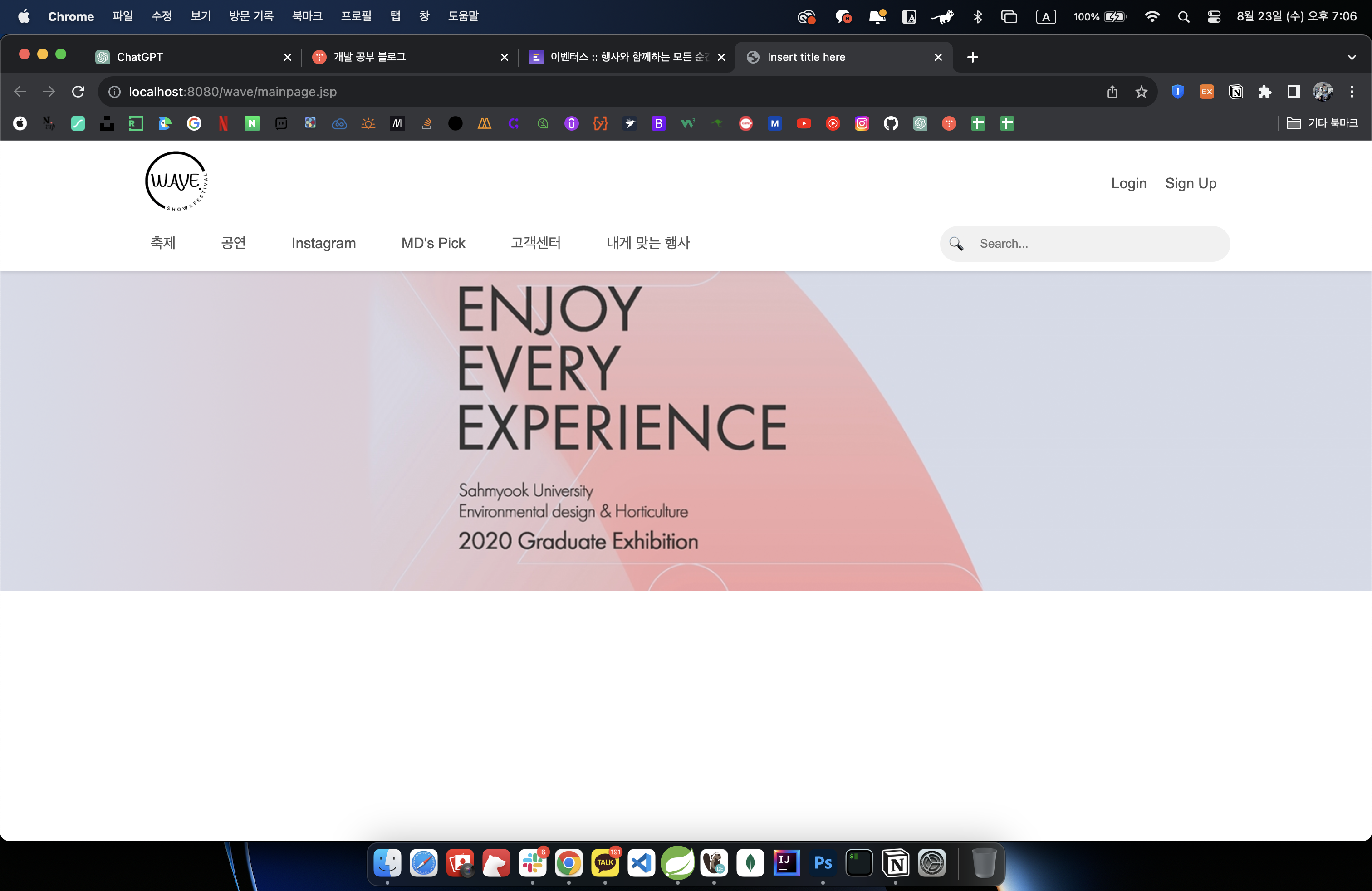Open the 축제 navigation item
Screen dimensions: 1372x891
(x=163, y=243)
